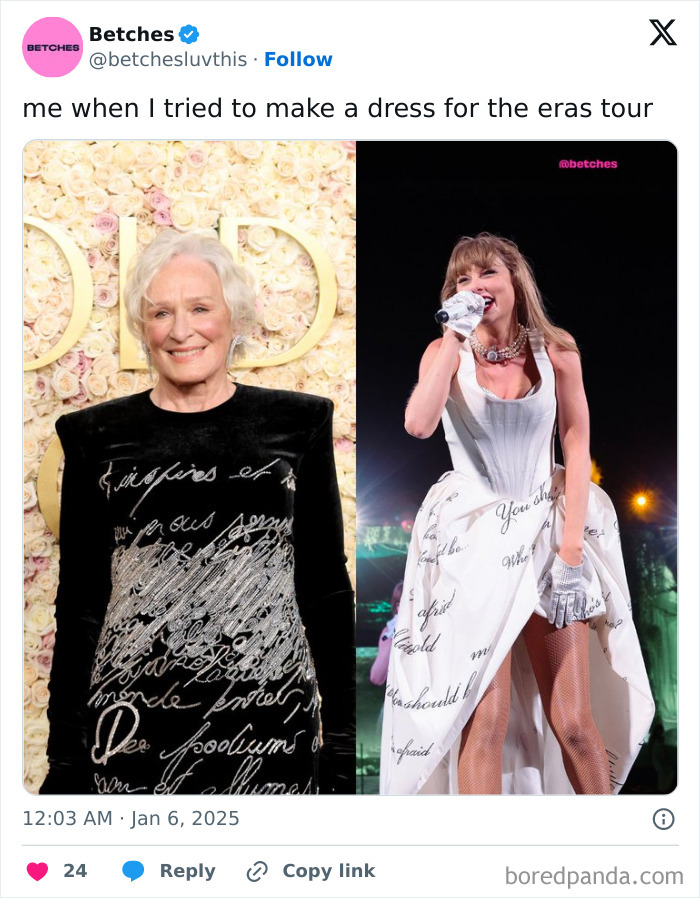This screenshot has height=898, width=700.
Task: Click the boredpanda.com watermark
Action: click(x=594, y=877)
